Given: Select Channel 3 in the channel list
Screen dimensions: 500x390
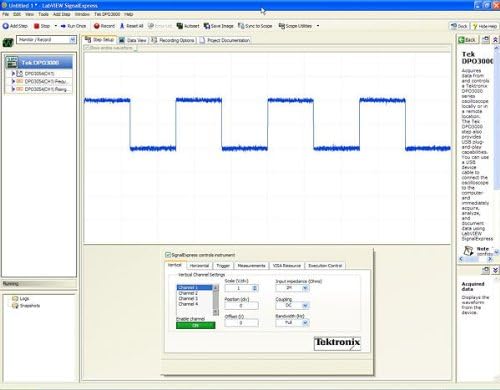Looking at the screenshot, I should [x=194, y=299].
